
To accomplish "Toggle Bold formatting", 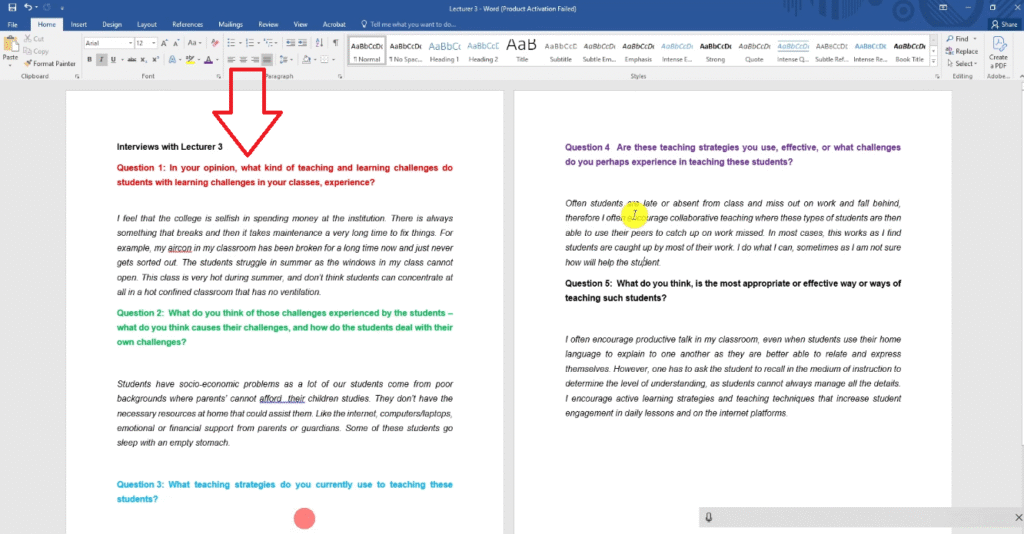I will pos(89,60).
